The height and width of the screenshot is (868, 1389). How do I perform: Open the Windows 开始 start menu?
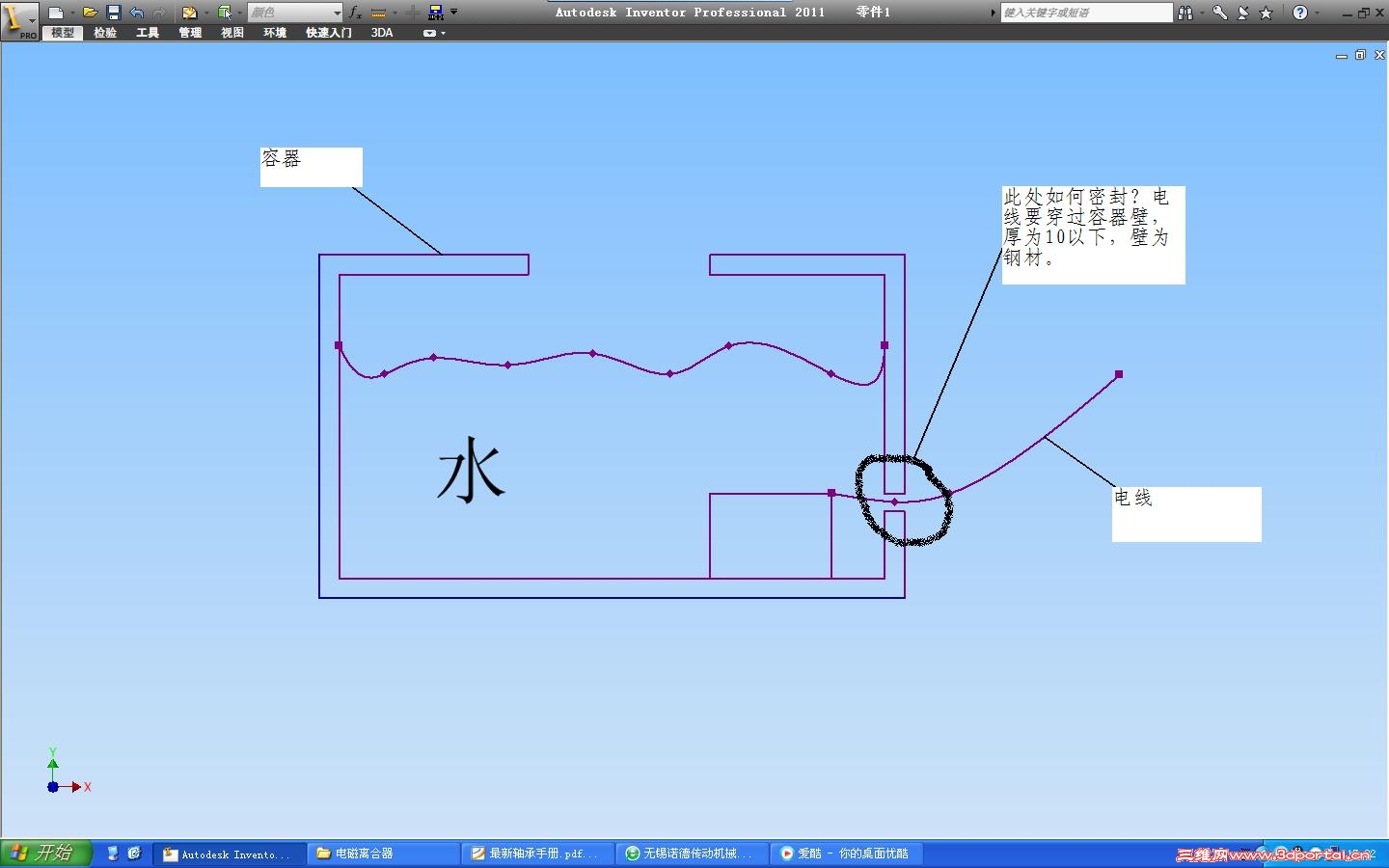45,854
